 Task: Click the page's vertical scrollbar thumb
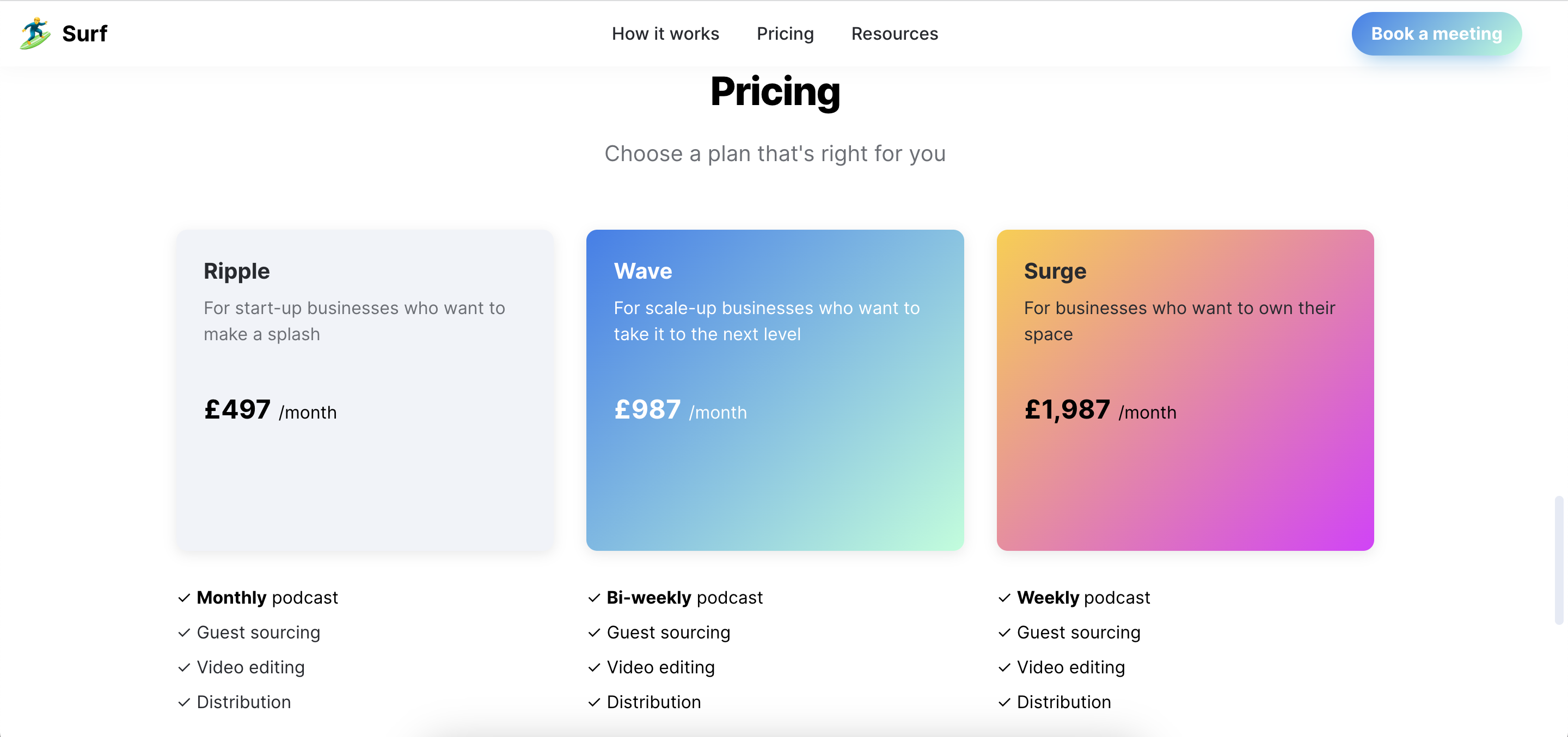click(x=1558, y=560)
